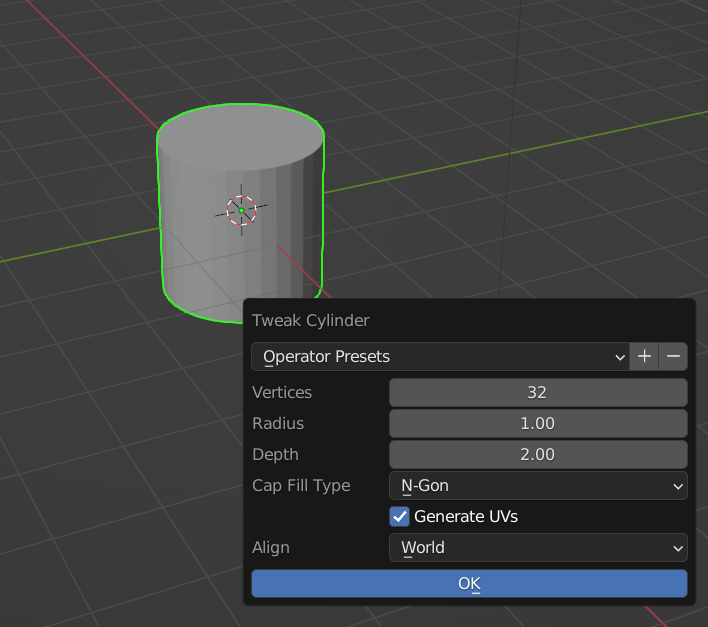Open the Operator Presets dropdown
This screenshot has width=708, height=627.
440,357
